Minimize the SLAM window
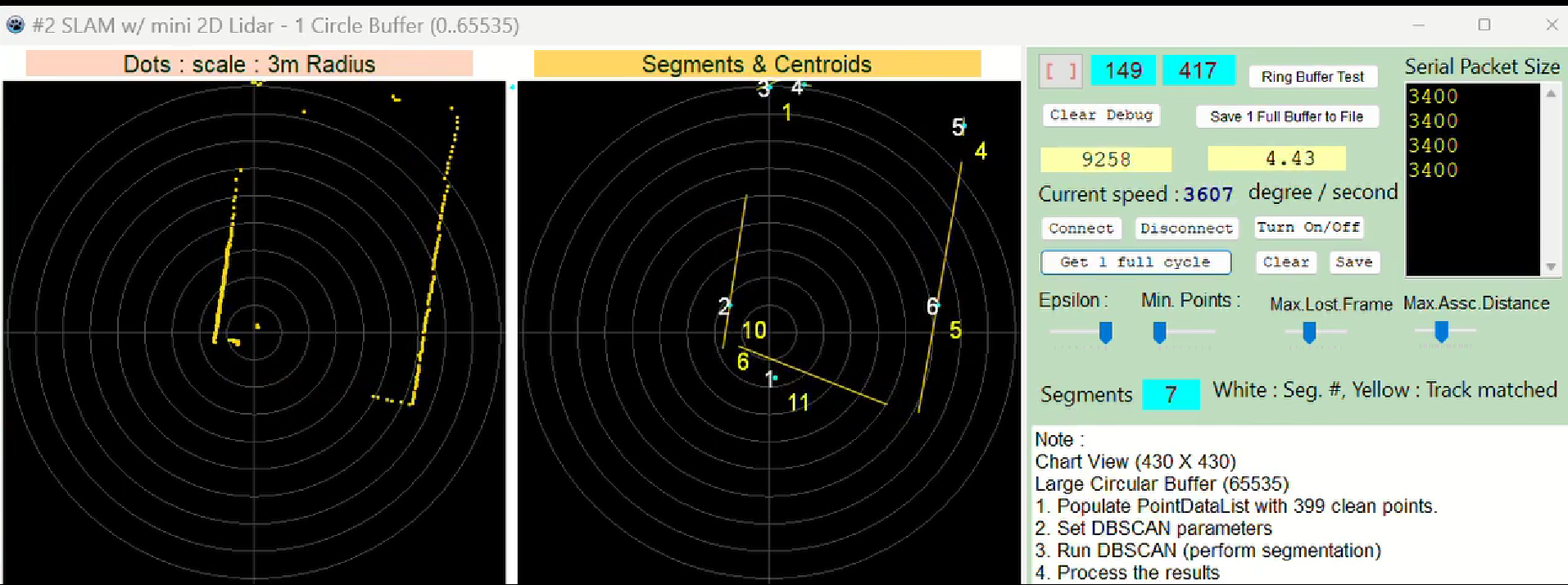 point(1419,25)
